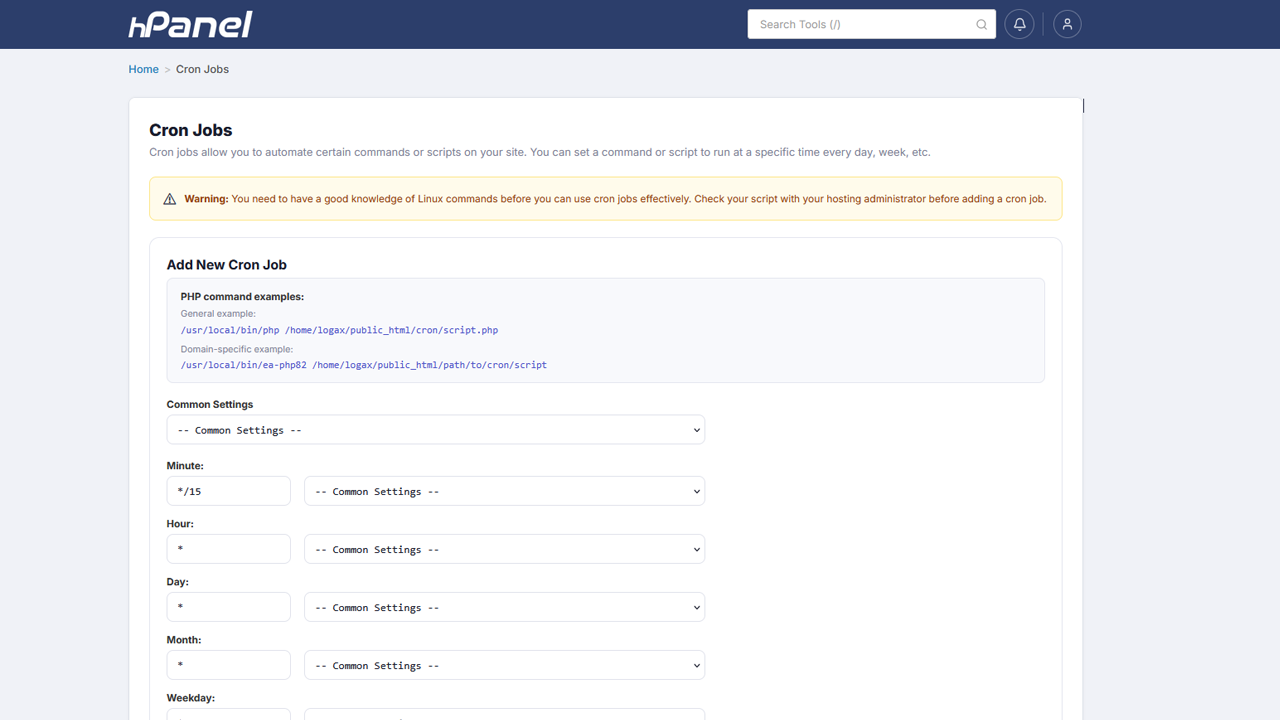The height and width of the screenshot is (720, 1280).
Task: Open the Day Common Settings dropdown
Action: pos(504,607)
